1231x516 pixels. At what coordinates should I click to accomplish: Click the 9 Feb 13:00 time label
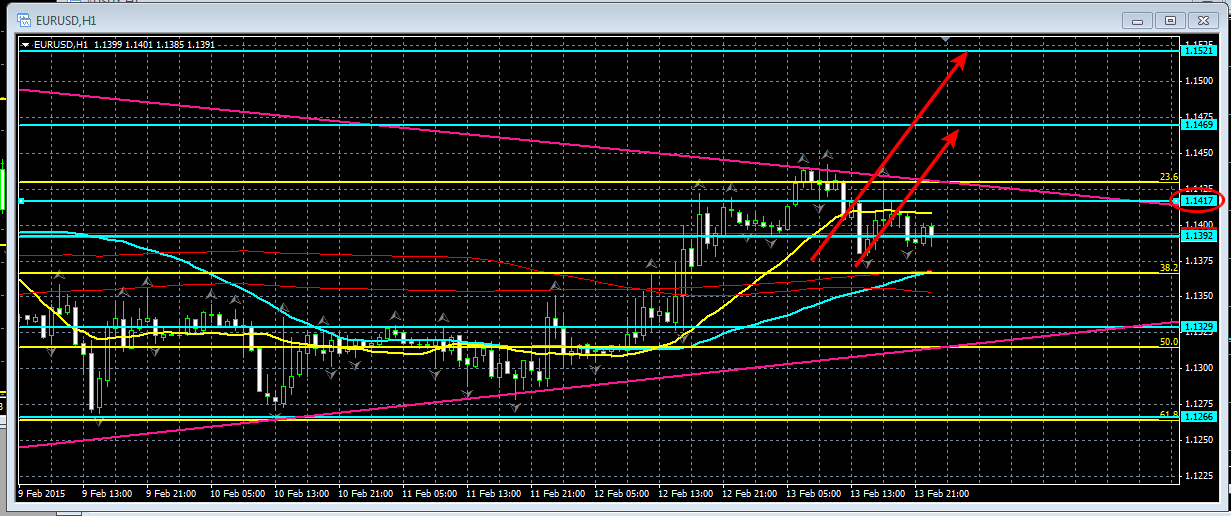[x=109, y=494]
